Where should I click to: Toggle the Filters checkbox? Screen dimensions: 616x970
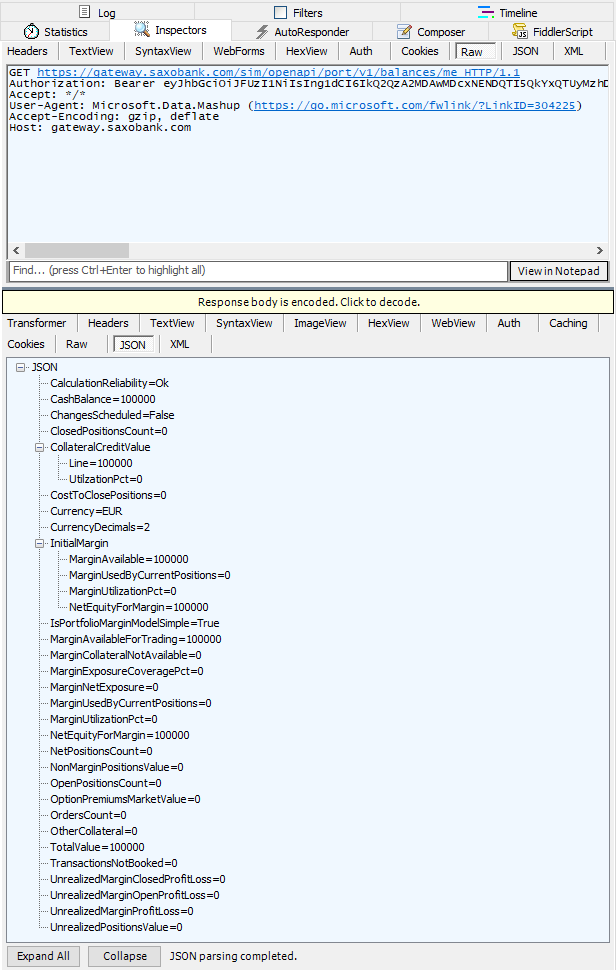click(x=281, y=13)
